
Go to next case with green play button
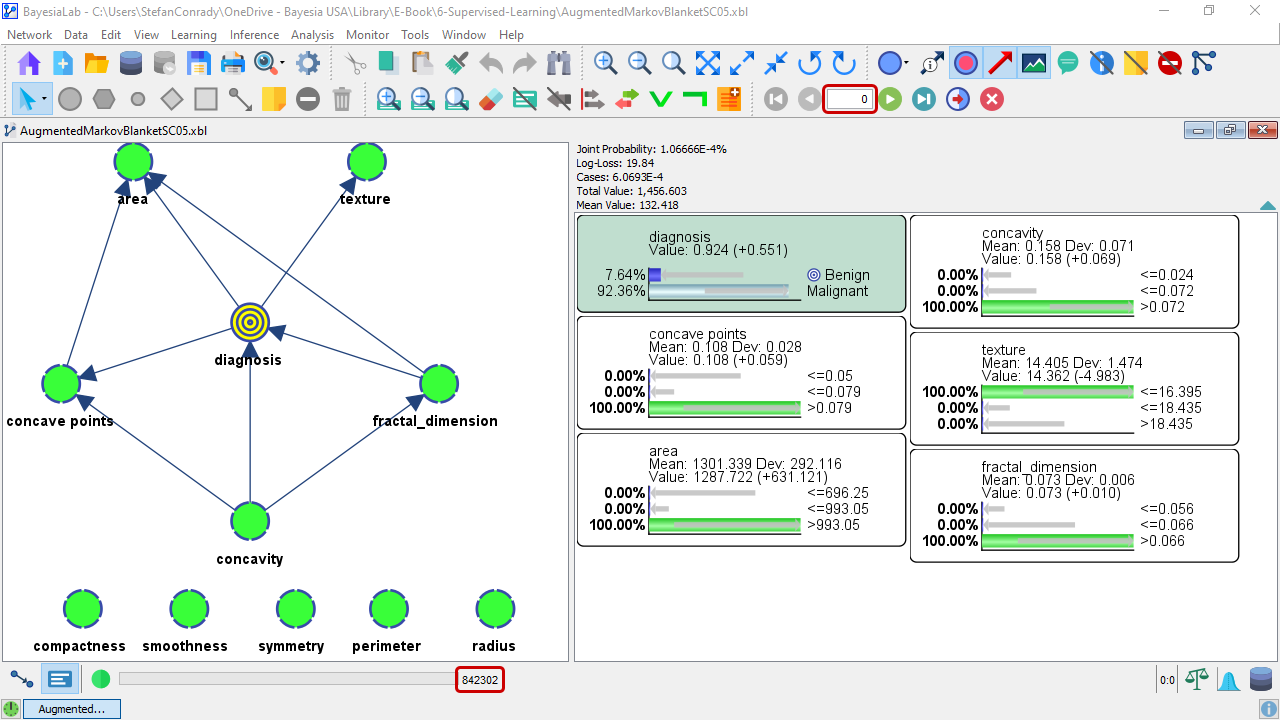pyautogui.click(x=890, y=99)
